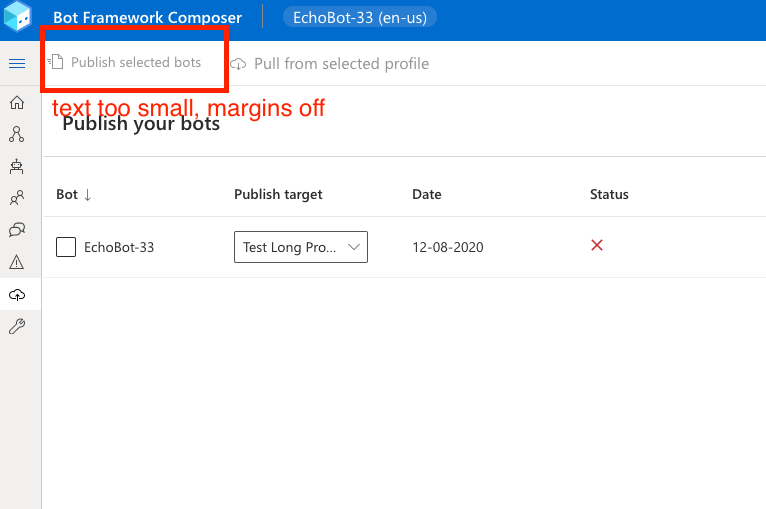Check the EchoBot-33 checkbox
The height and width of the screenshot is (509, 766).
tap(66, 247)
